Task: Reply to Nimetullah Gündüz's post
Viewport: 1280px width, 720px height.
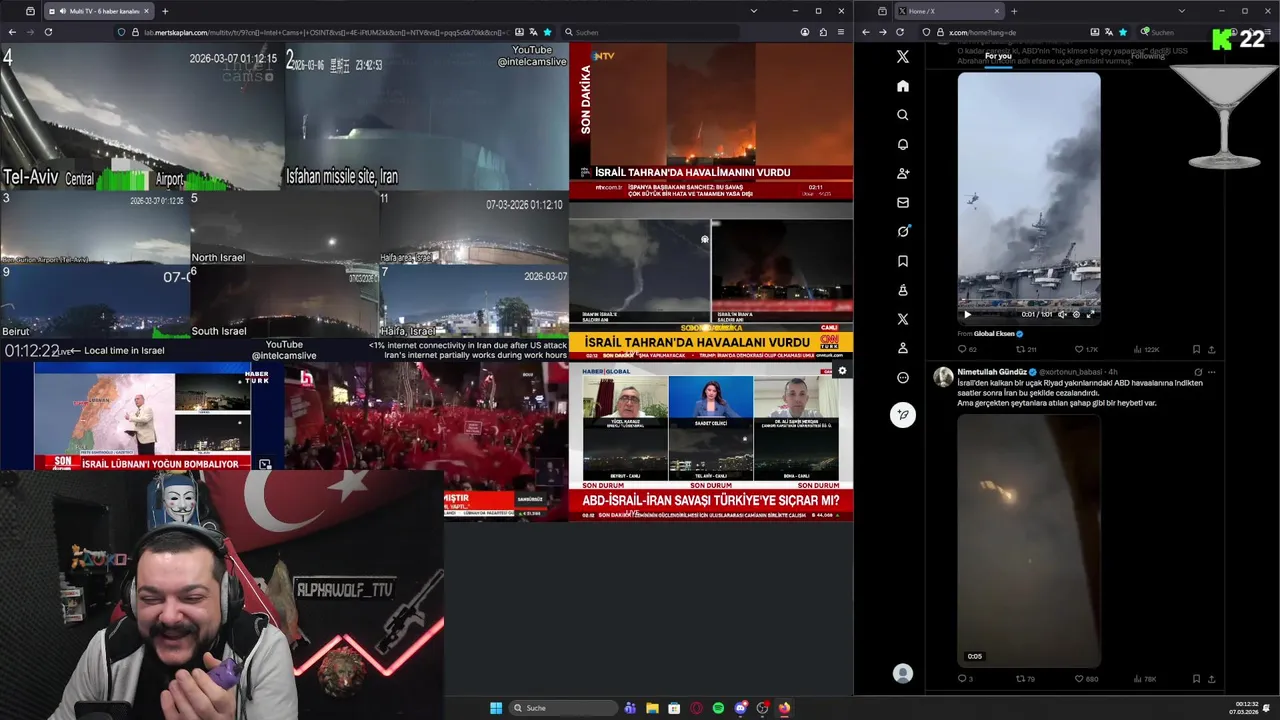Action: coord(962,679)
